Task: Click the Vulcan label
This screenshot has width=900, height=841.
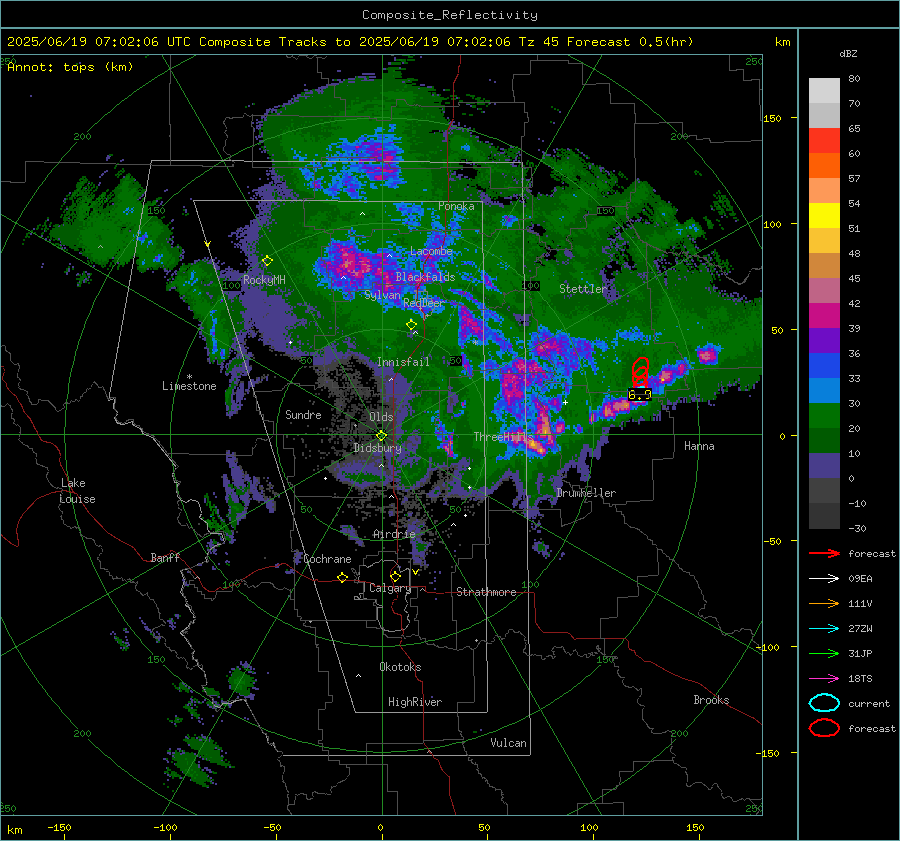Action: 509,742
